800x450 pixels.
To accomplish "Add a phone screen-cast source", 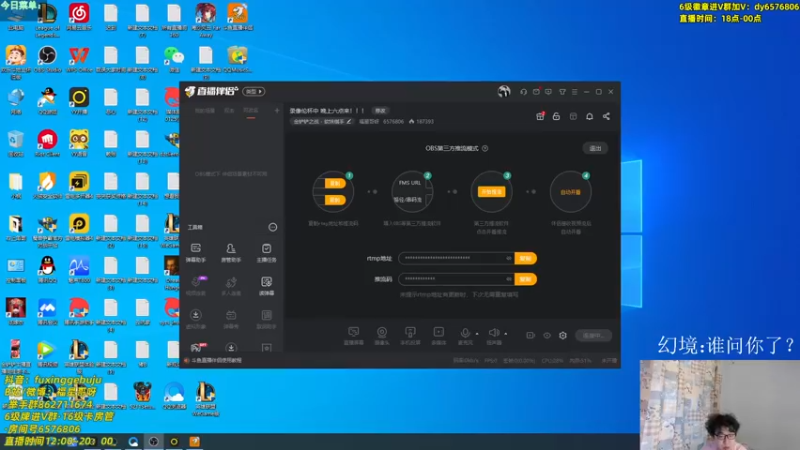I will [x=410, y=336].
